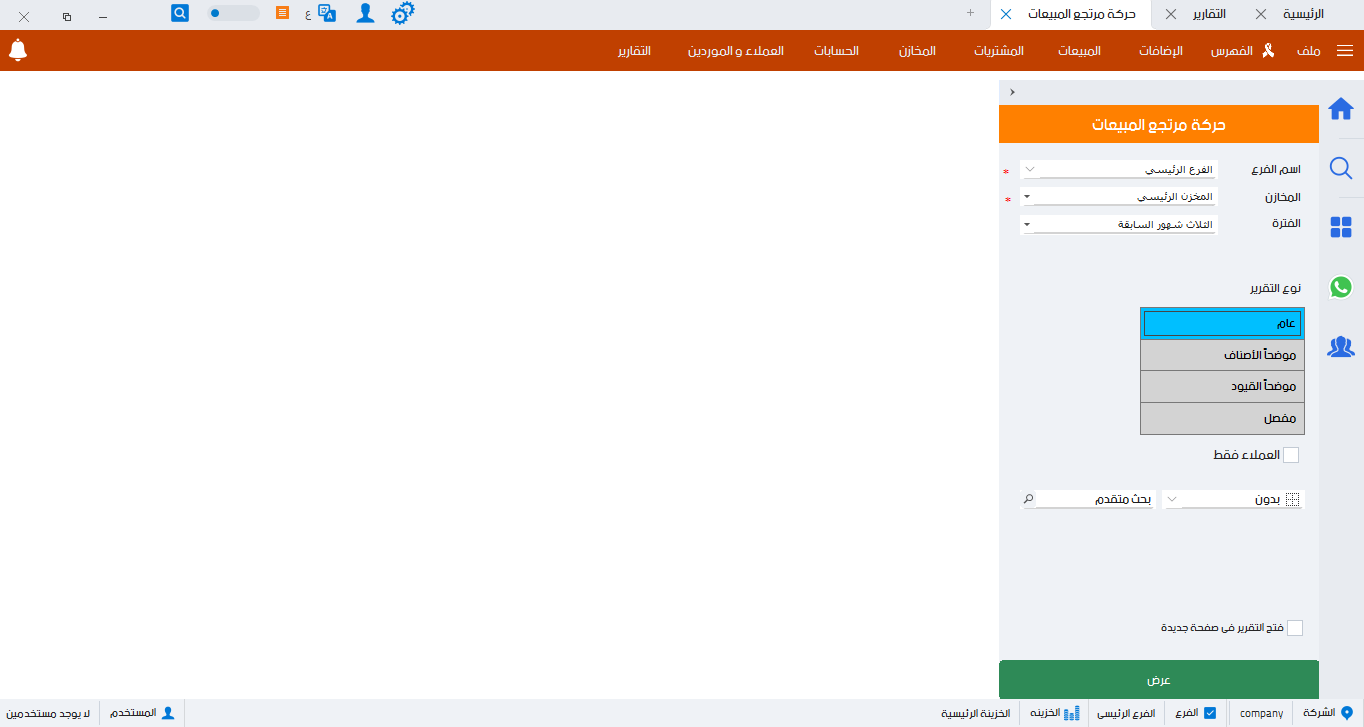
Task: Toggle the blue slider switch in title bar
Action: pos(233,14)
